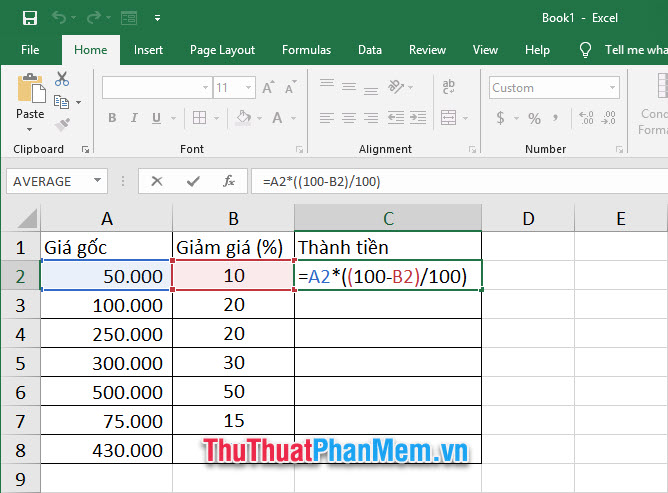Screen dimensions: 668x493
Task: Switch to Page Layout tab
Action: coord(222,50)
